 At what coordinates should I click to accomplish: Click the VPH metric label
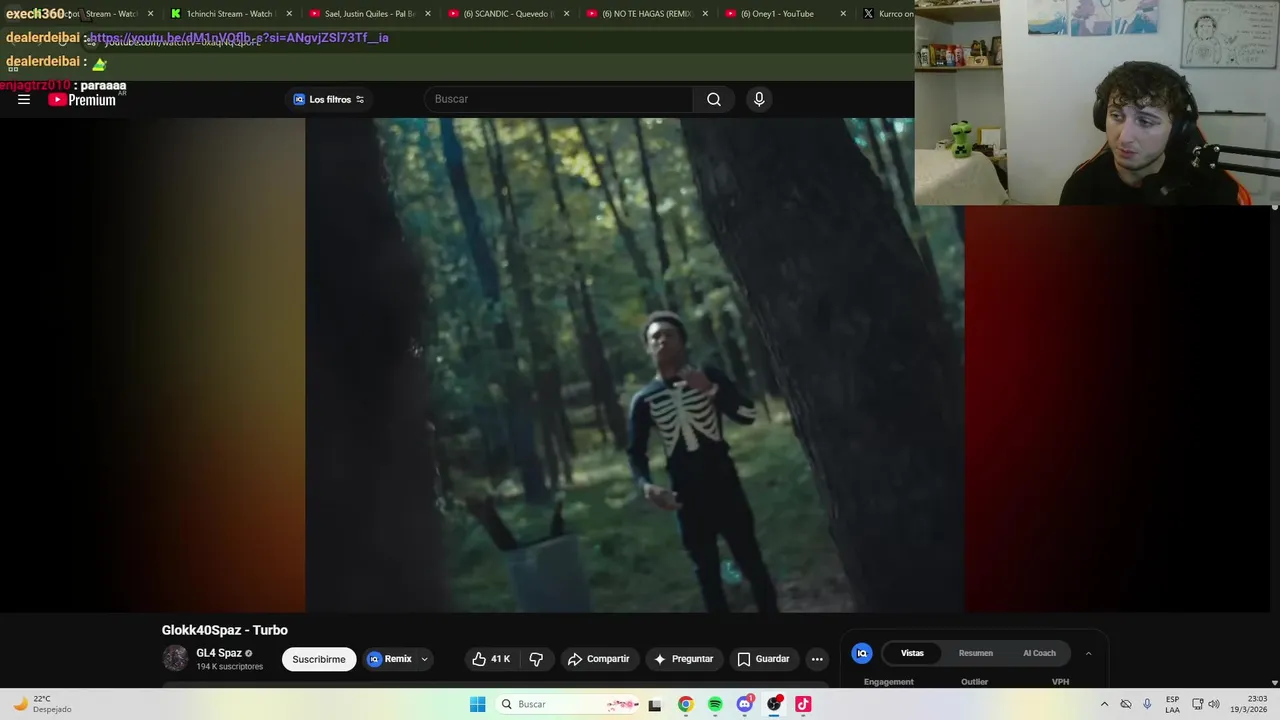(x=1060, y=682)
